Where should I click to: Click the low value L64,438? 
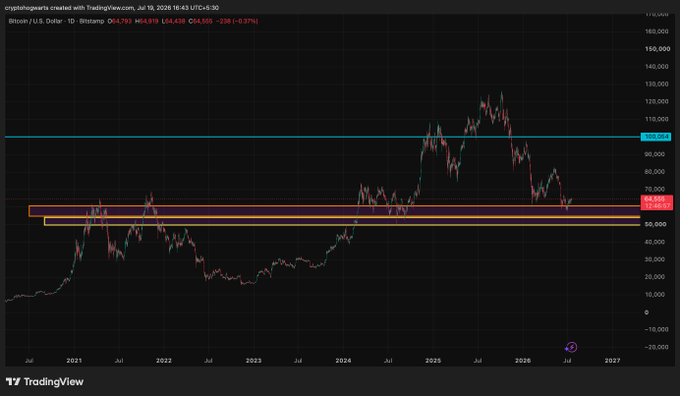point(173,21)
